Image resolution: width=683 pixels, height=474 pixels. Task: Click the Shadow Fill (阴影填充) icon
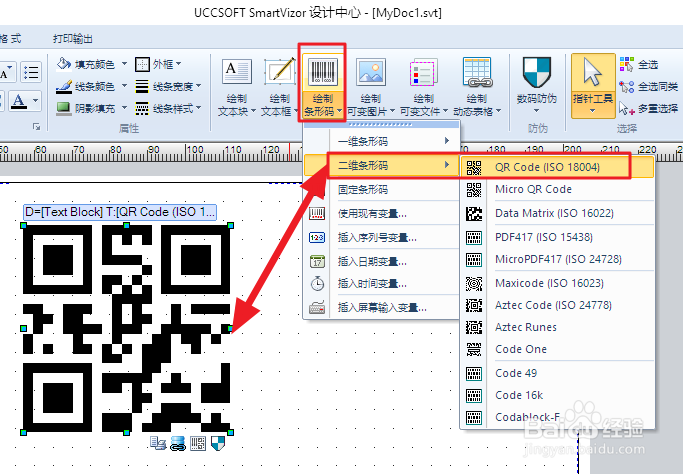point(64,108)
